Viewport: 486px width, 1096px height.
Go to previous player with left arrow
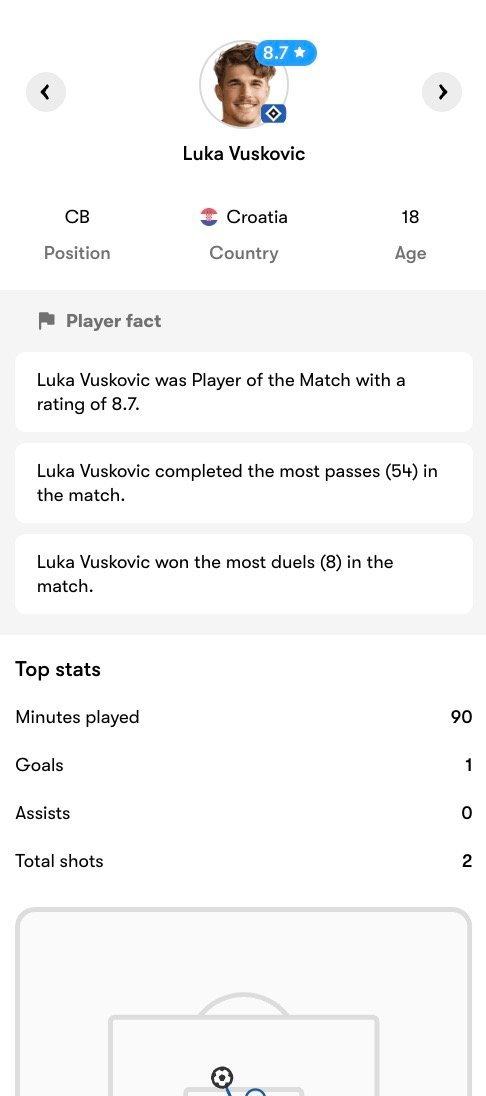[x=46, y=92]
